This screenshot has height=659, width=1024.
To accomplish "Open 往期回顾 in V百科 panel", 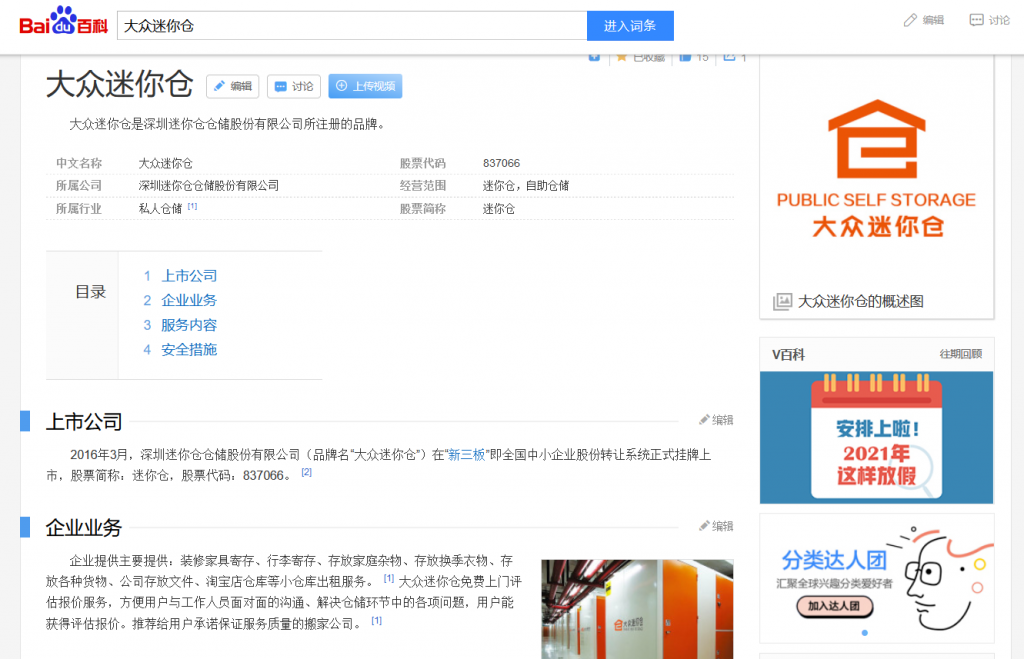I will tap(961, 354).
